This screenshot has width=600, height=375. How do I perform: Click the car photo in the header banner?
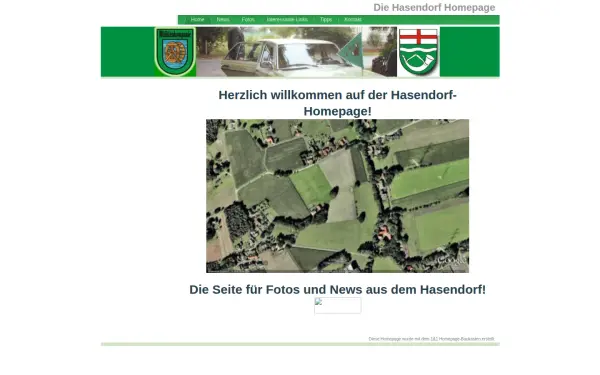point(297,52)
